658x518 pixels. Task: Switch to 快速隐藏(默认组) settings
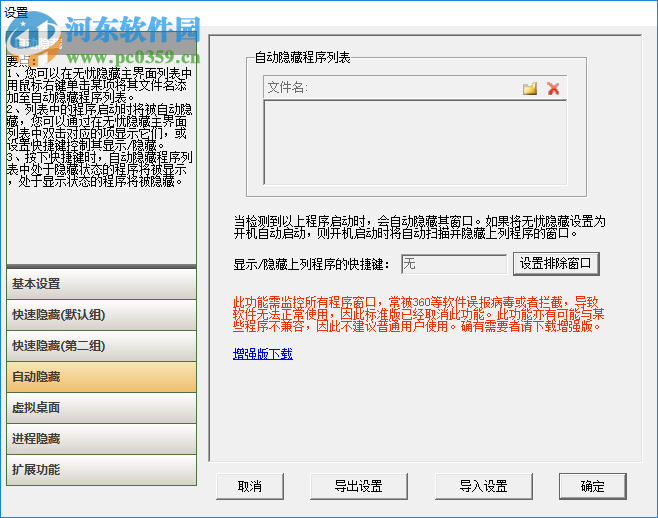[x=102, y=315]
